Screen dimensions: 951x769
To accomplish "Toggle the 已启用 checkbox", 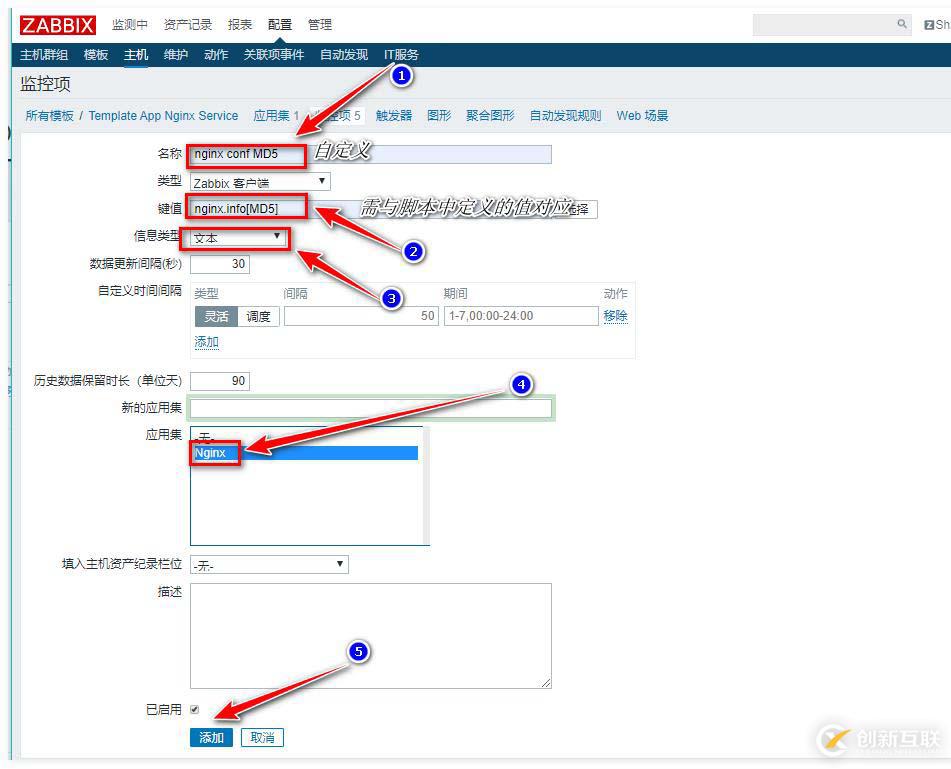I will (195, 709).
